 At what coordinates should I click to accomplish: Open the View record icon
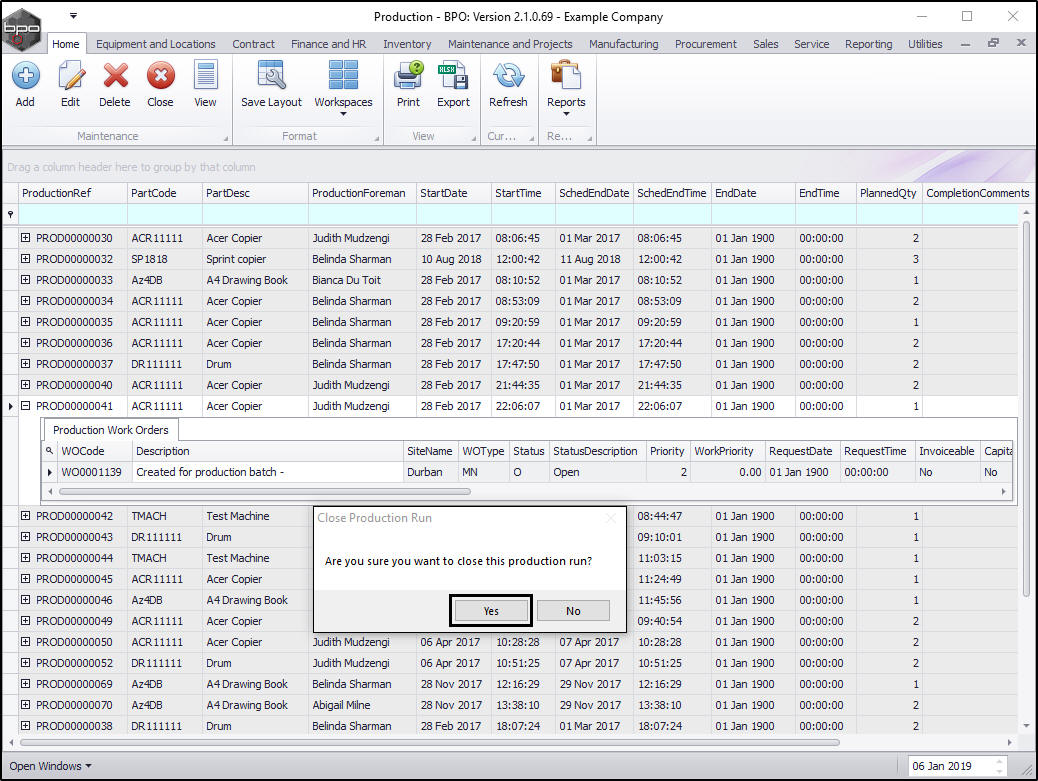tap(205, 84)
